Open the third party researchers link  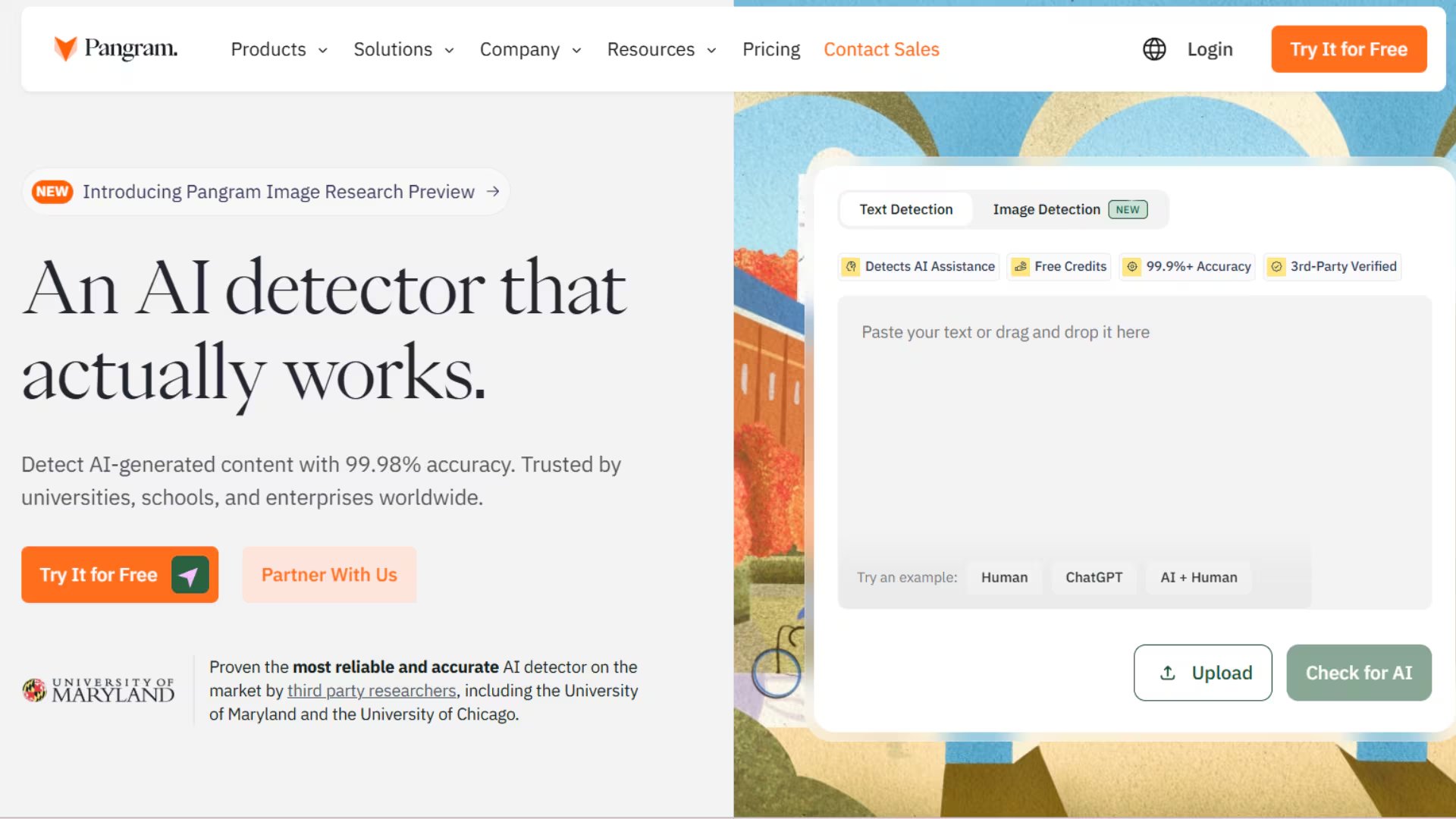372,691
